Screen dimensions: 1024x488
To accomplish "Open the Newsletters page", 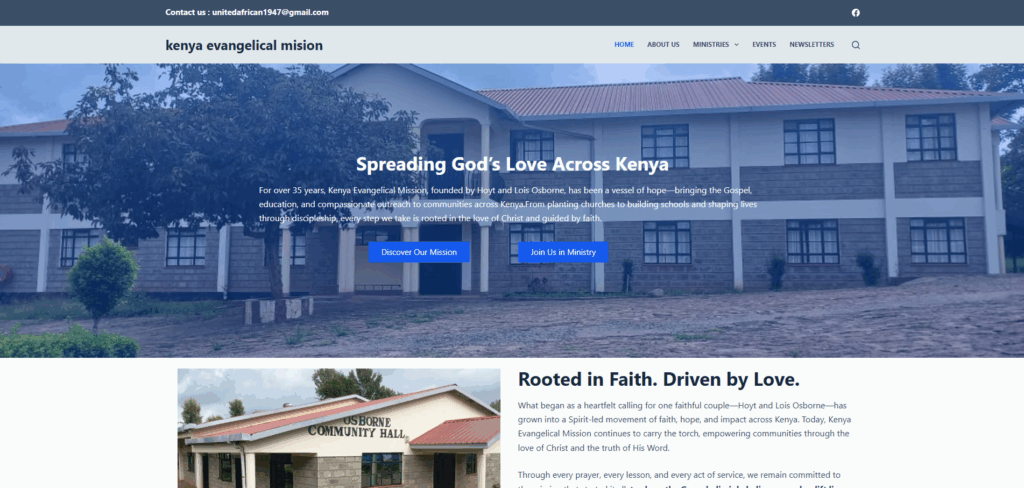I will click(811, 44).
